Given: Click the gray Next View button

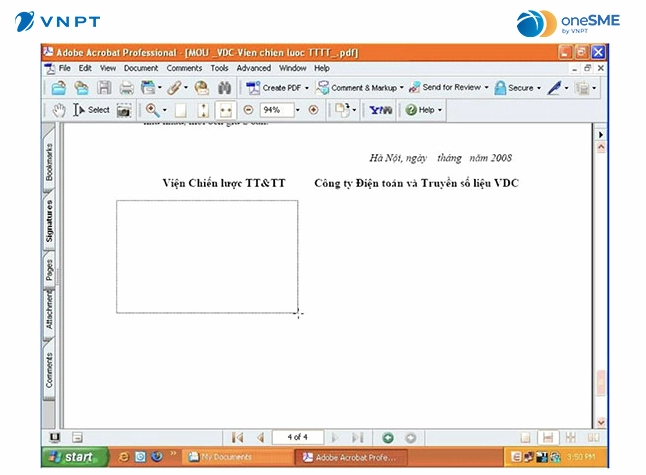Looking at the screenshot, I should (410, 438).
